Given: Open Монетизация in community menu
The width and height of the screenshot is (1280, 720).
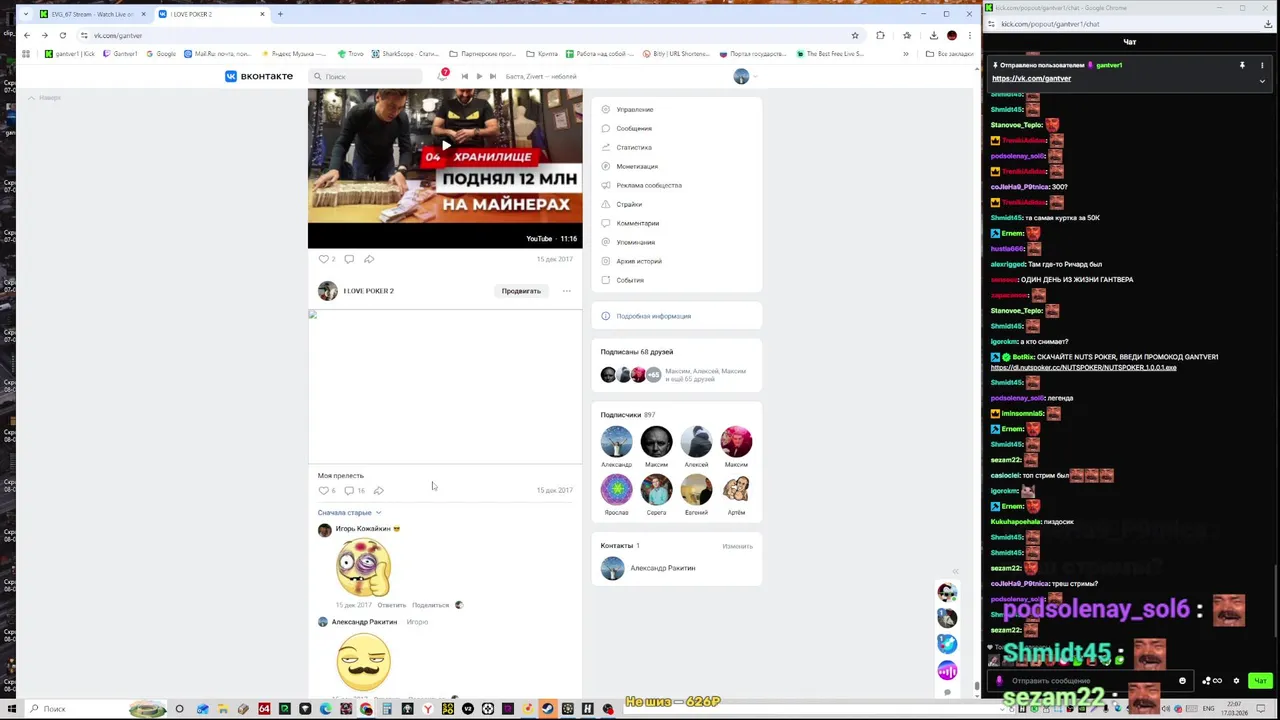Looking at the screenshot, I should [637, 167].
